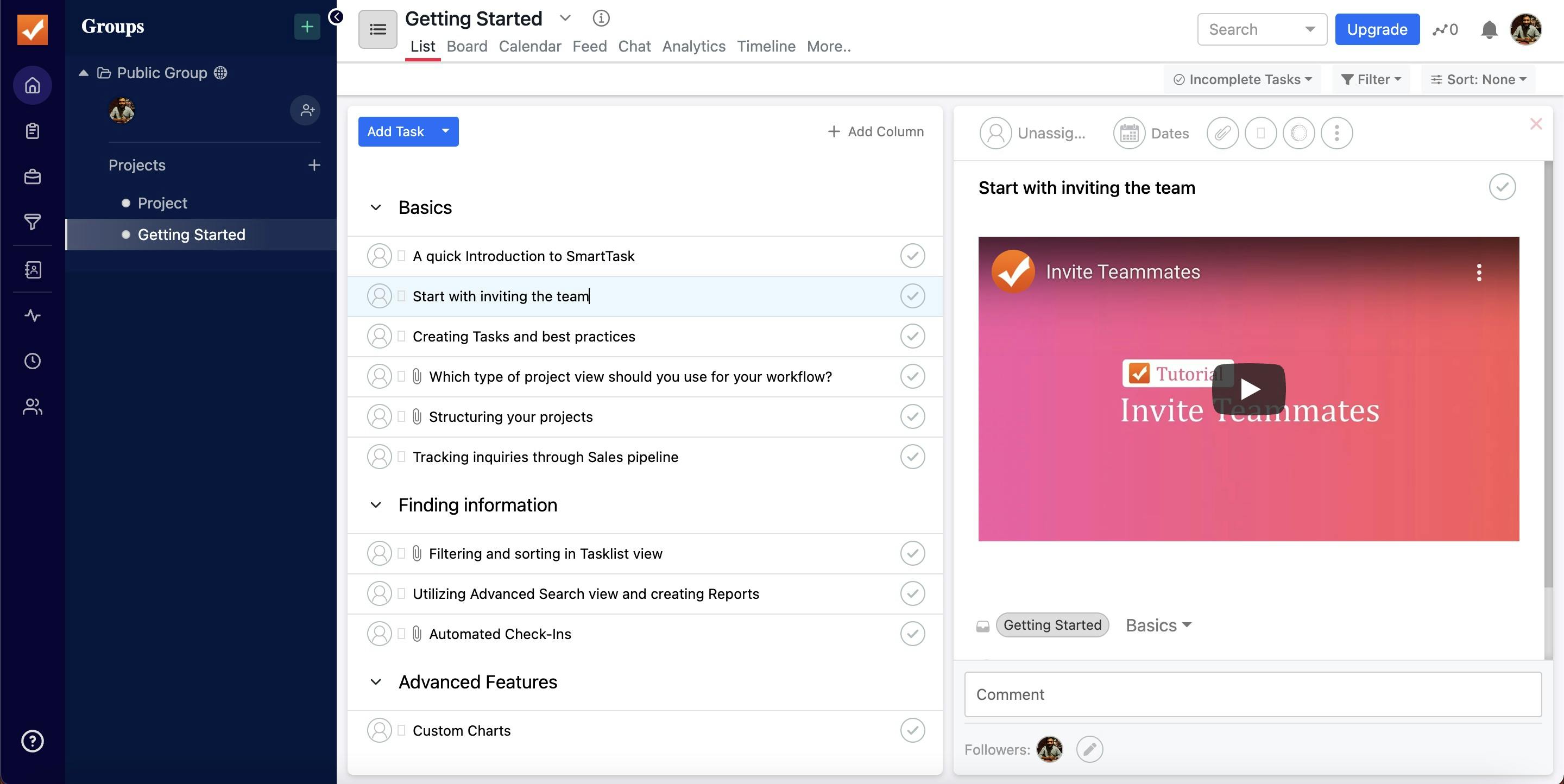Switch to the Board tab
1564x784 pixels.
point(467,47)
